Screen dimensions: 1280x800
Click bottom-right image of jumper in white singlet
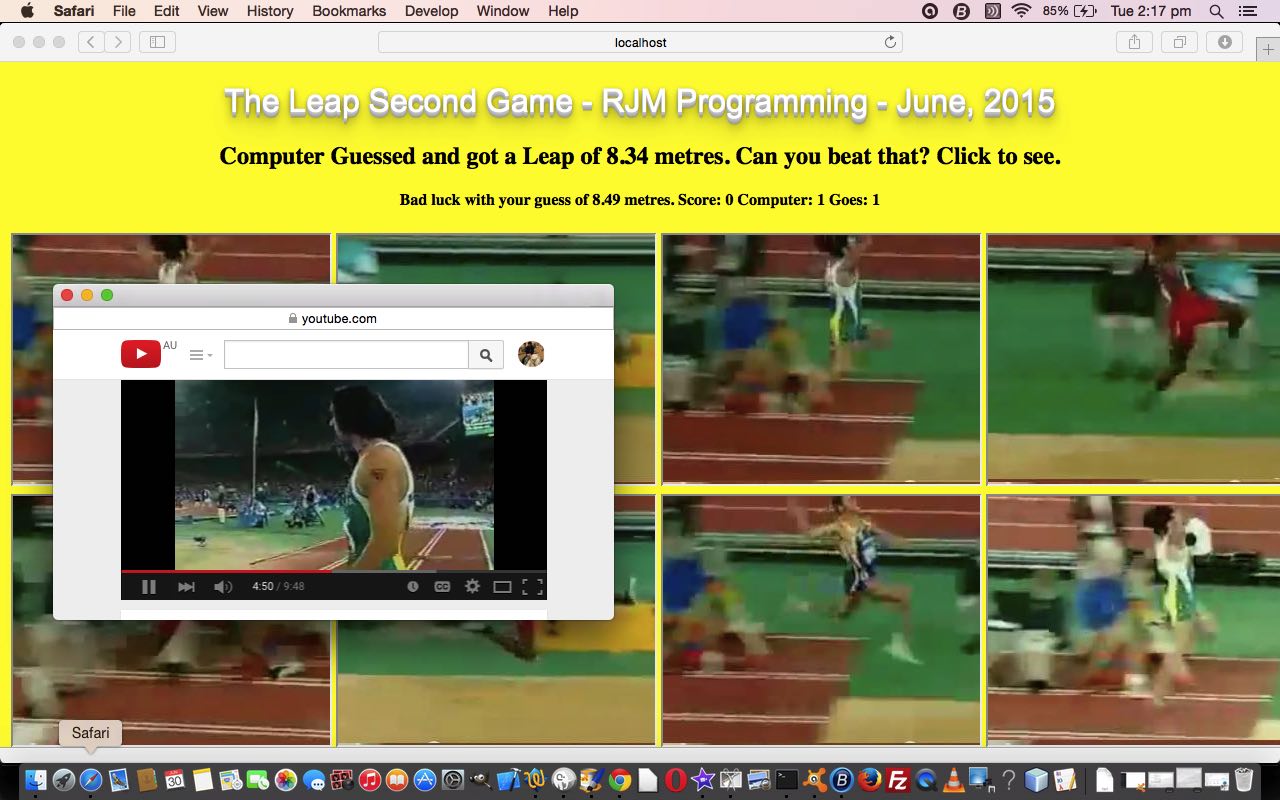(x=1133, y=620)
